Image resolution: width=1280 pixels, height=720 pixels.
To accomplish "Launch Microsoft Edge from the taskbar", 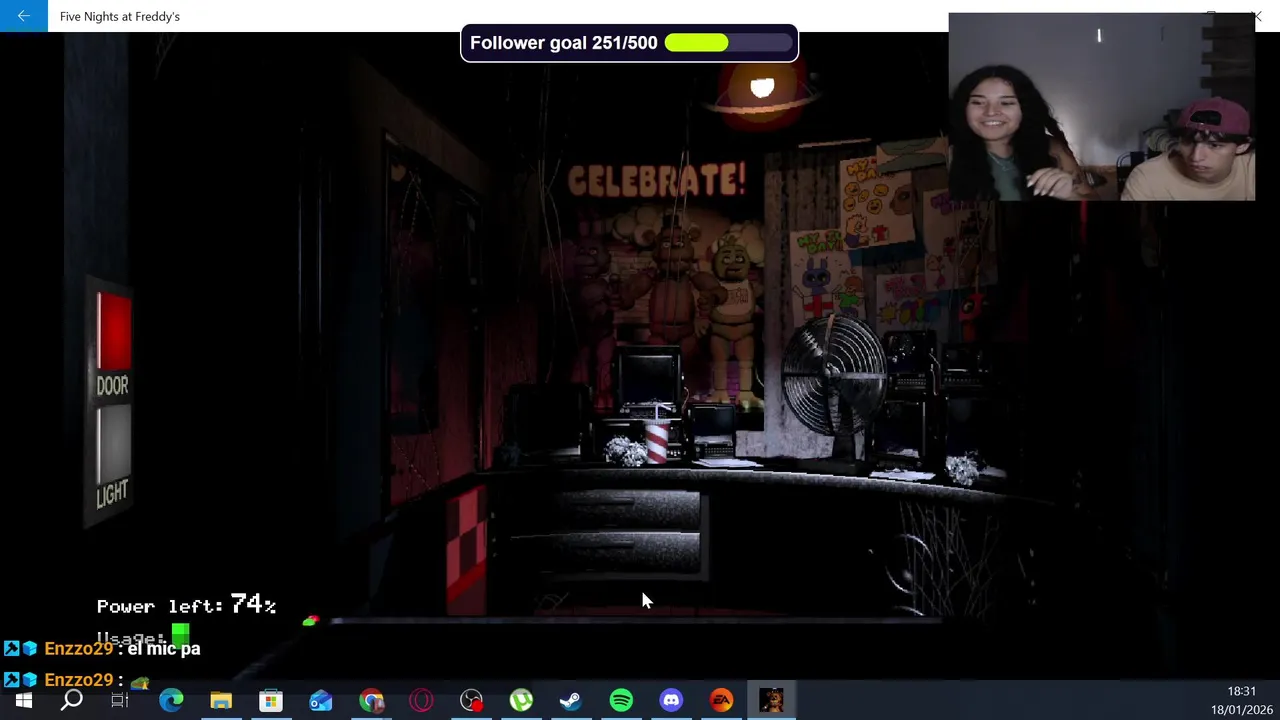I will (x=171, y=701).
